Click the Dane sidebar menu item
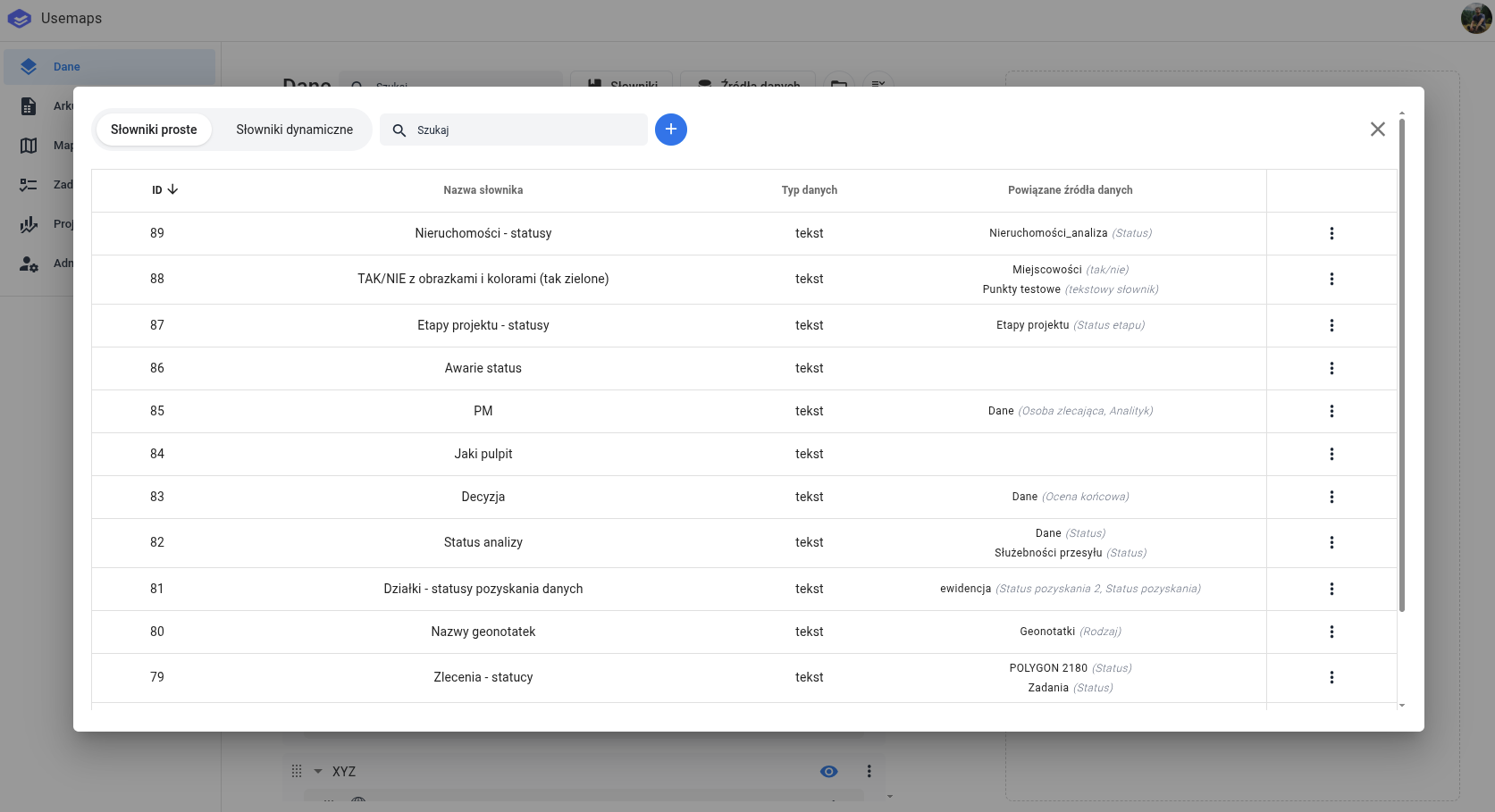 [x=66, y=66]
